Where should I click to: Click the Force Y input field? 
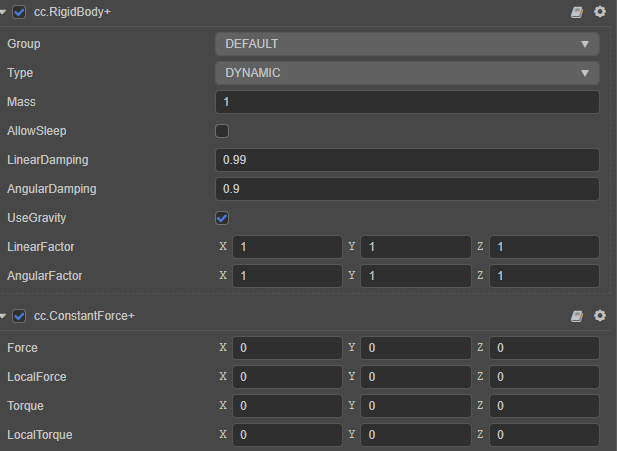coord(415,348)
